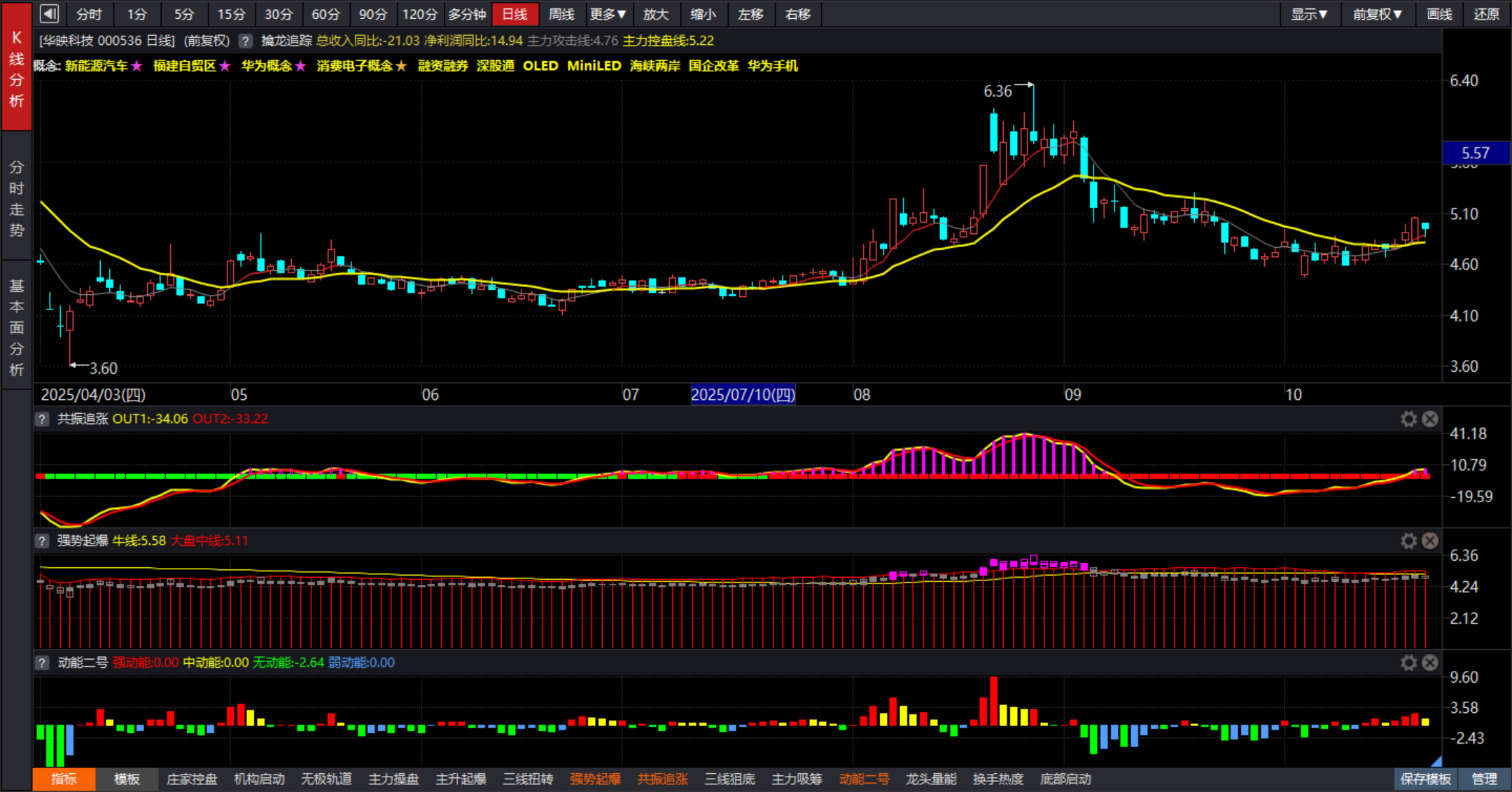Click help icon for 动能二号 panel
Image resolution: width=1512 pixels, height=792 pixels.
42,662
